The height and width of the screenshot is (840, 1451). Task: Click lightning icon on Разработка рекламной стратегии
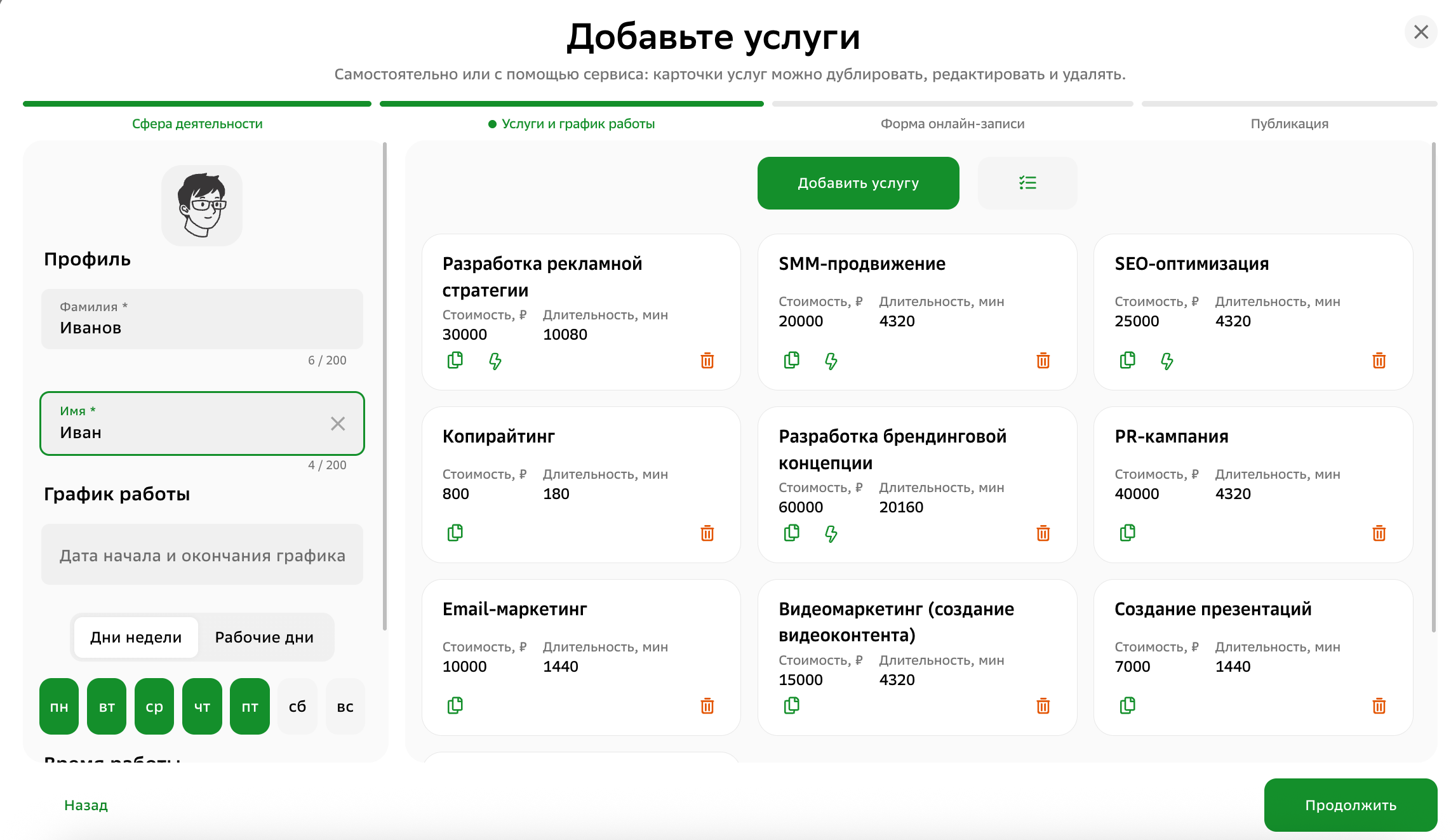point(495,361)
